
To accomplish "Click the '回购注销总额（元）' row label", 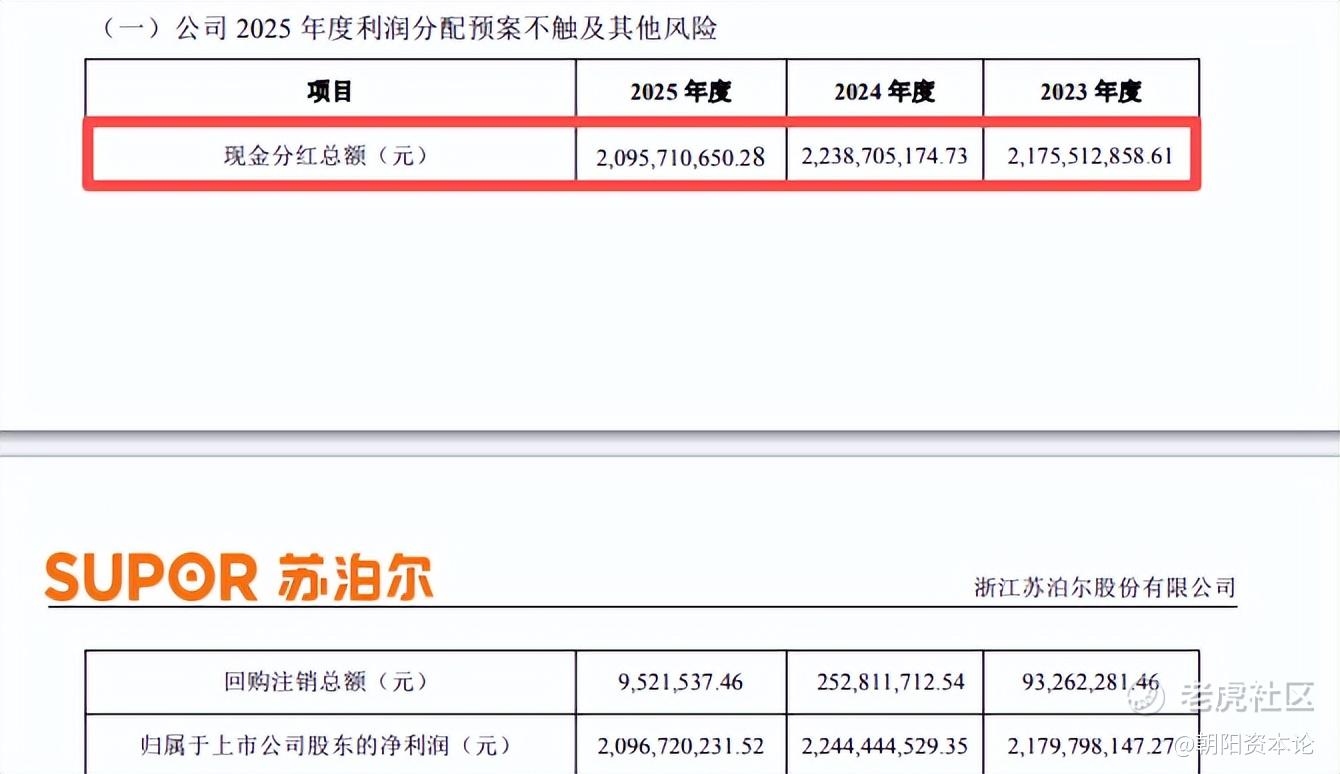I will pyautogui.click(x=326, y=682).
